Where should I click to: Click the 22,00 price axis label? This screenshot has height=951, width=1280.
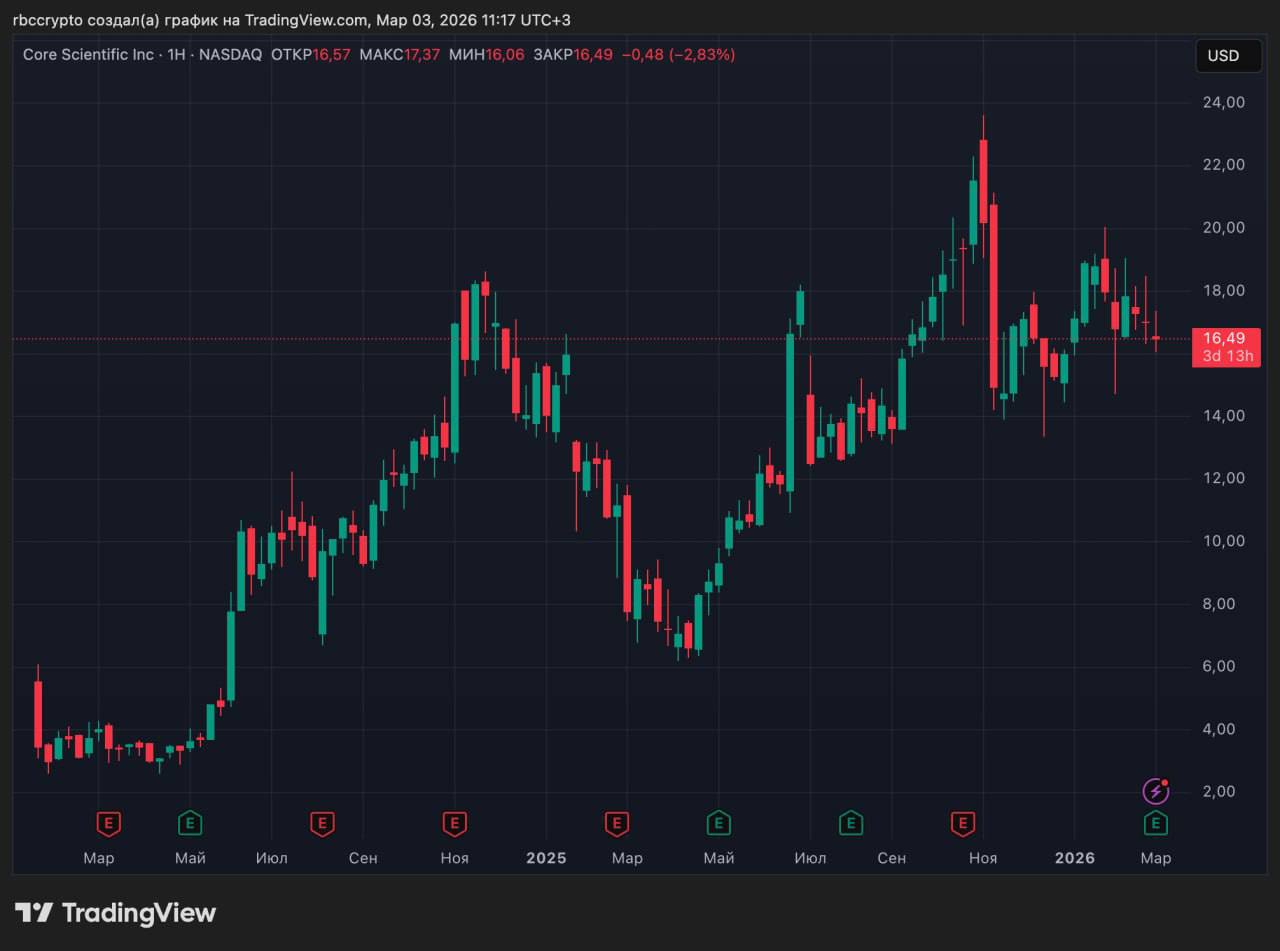pos(1224,165)
